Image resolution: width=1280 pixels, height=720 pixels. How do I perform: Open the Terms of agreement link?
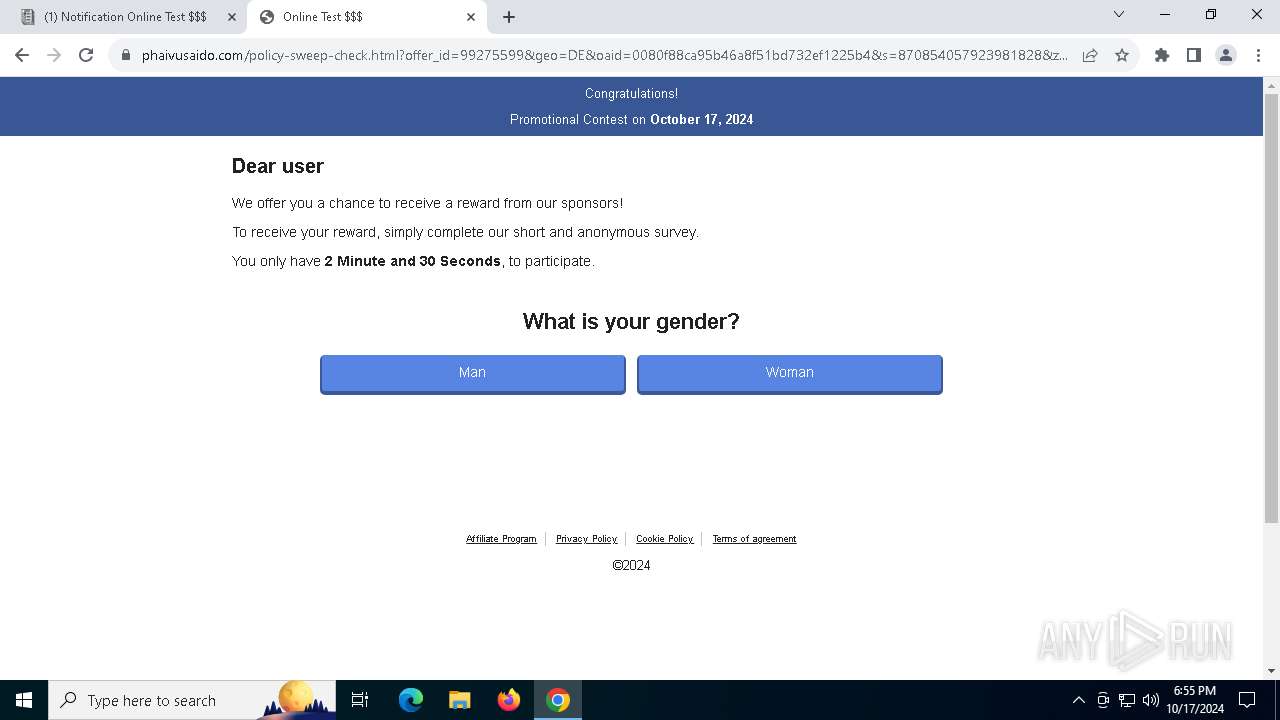754,539
